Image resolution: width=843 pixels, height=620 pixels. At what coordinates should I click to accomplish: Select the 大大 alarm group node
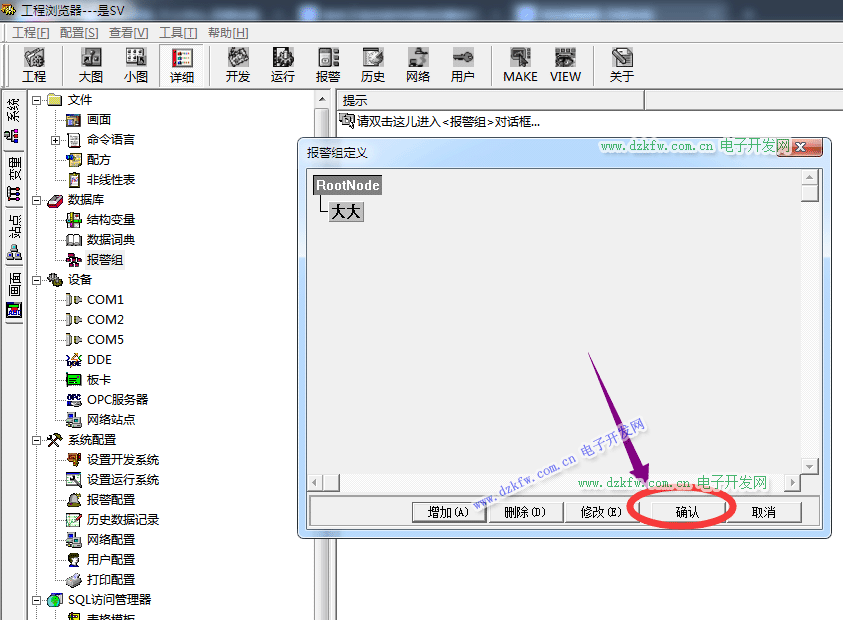(x=346, y=211)
